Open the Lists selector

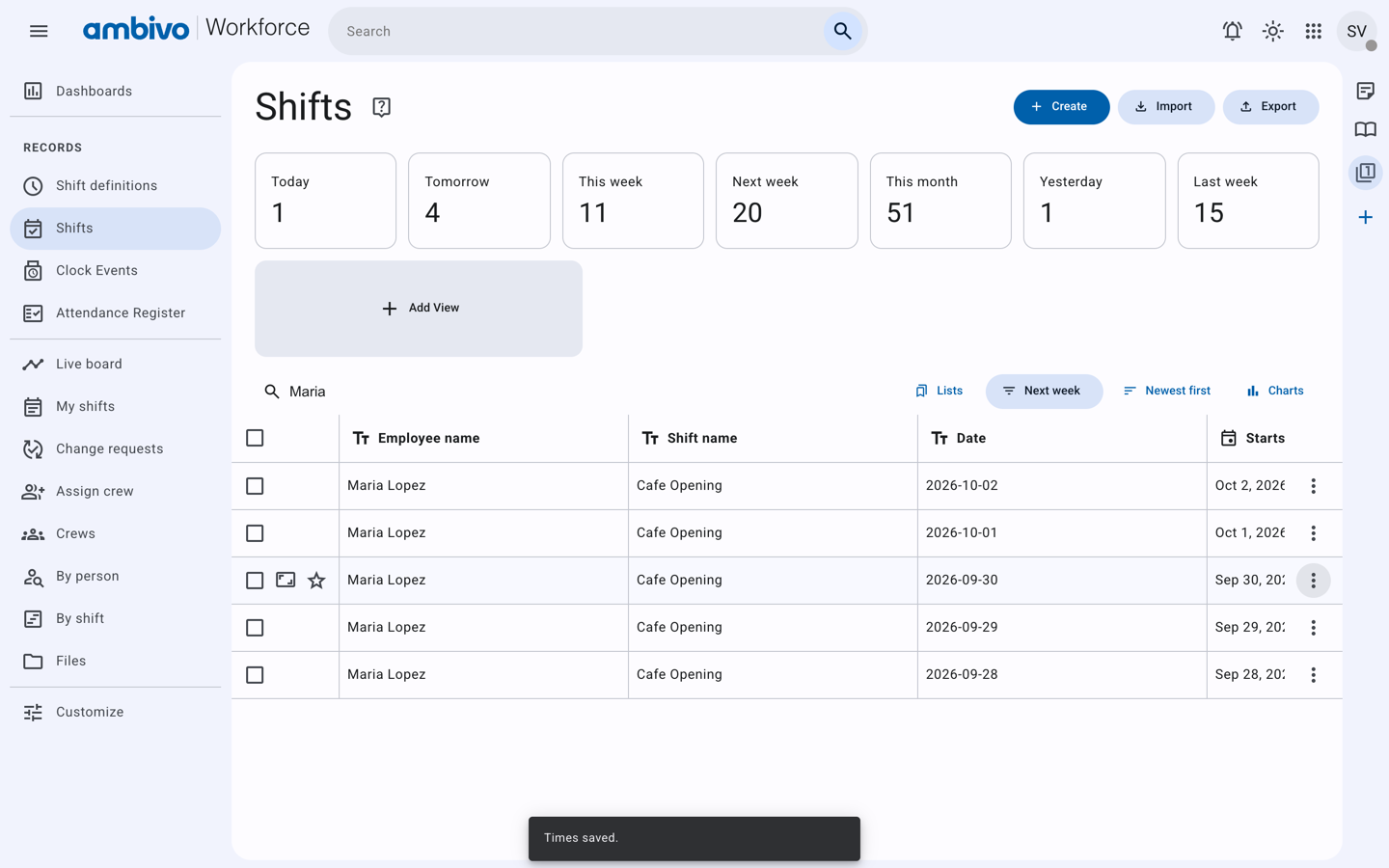(x=939, y=392)
